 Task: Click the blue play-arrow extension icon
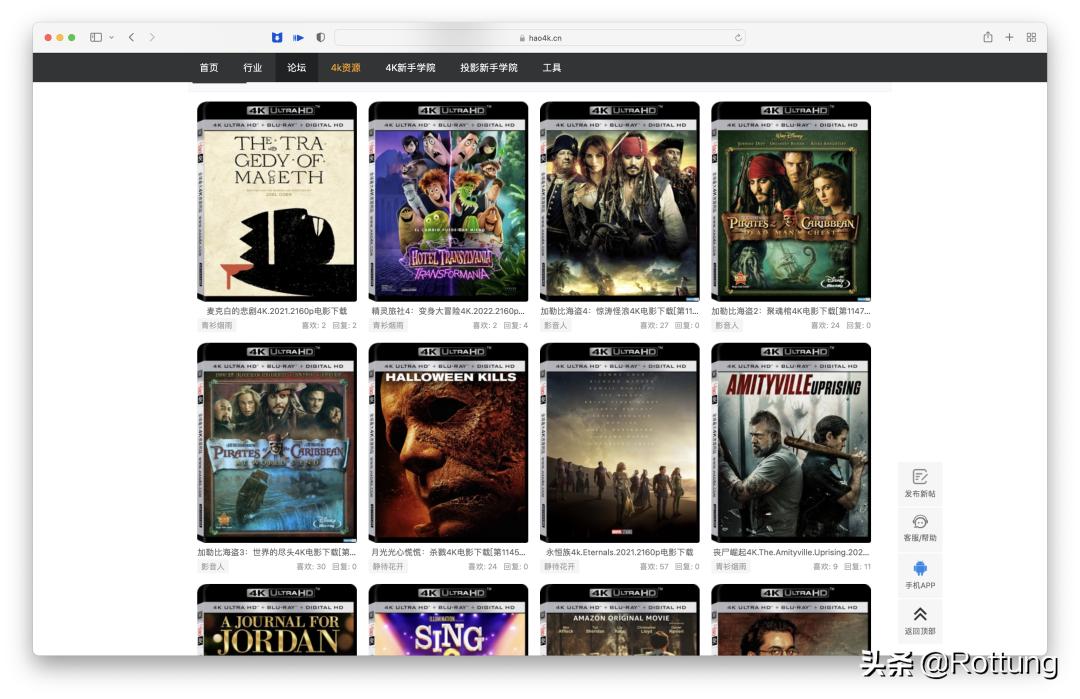[x=298, y=37]
